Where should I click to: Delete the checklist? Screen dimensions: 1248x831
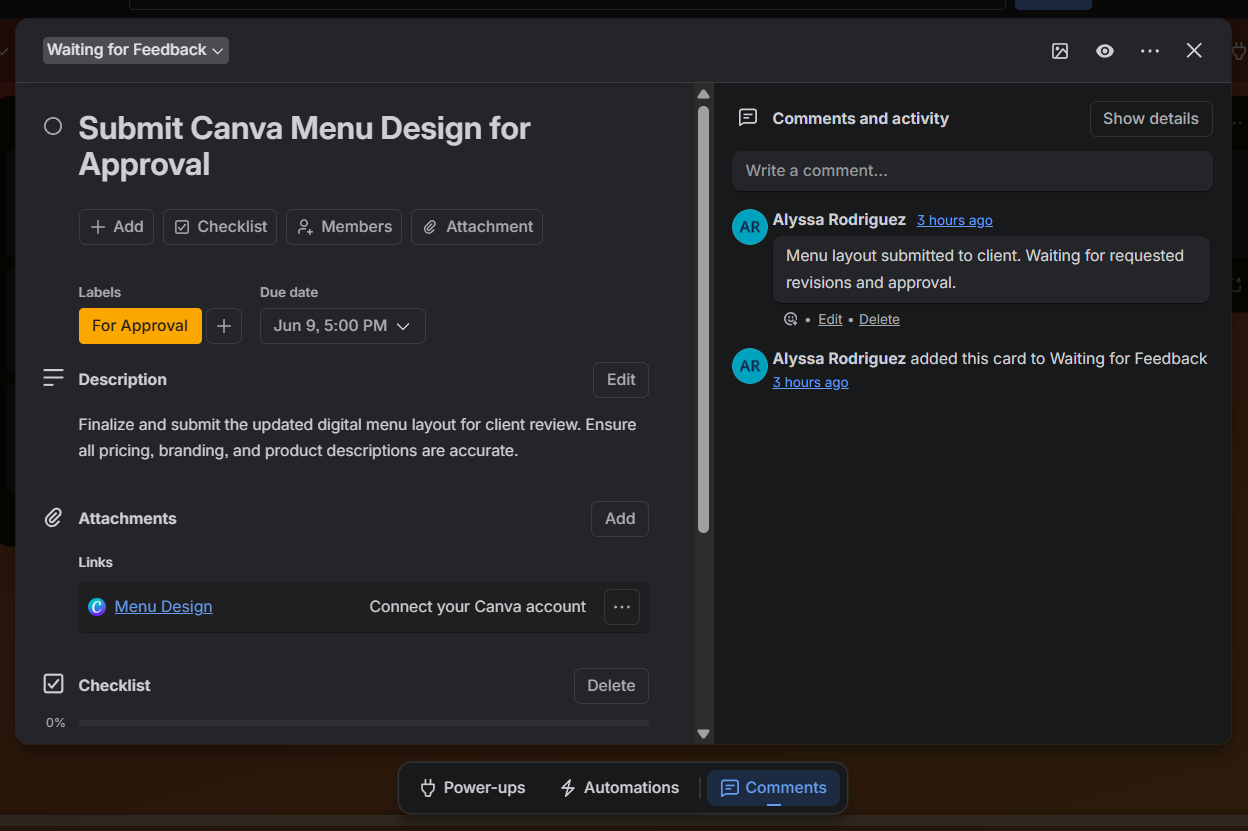point(611,686)
